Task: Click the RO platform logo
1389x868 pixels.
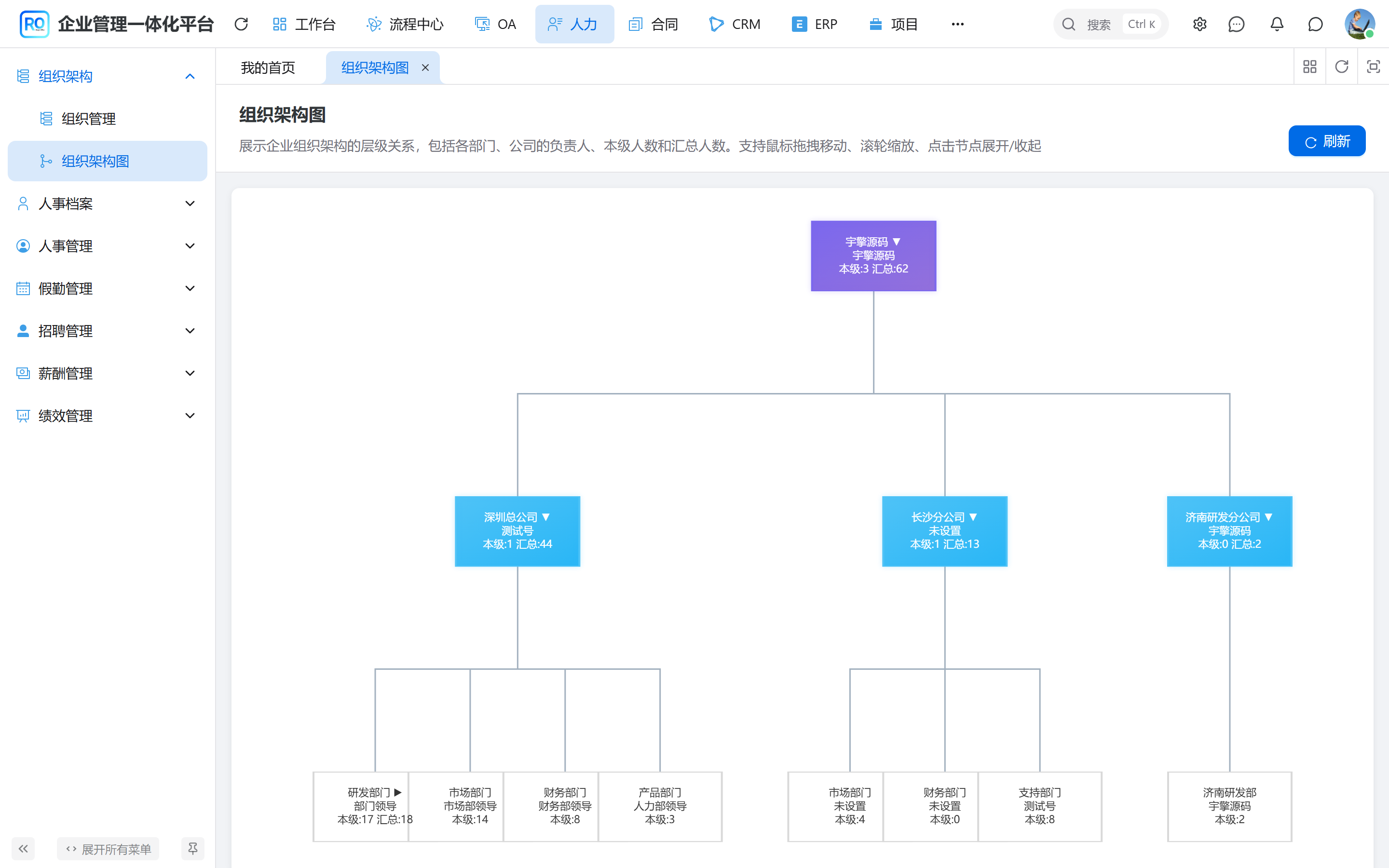Action: point(34,24)
